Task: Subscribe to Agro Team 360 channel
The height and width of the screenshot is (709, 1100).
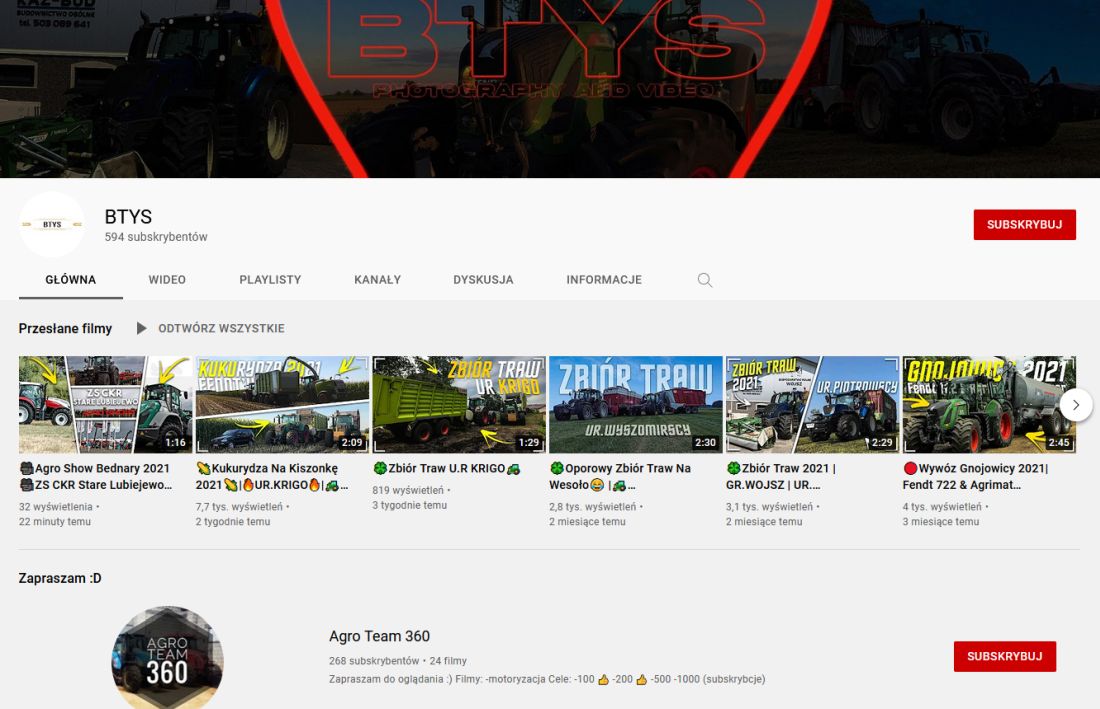Action: click(x=1005, y=656)
